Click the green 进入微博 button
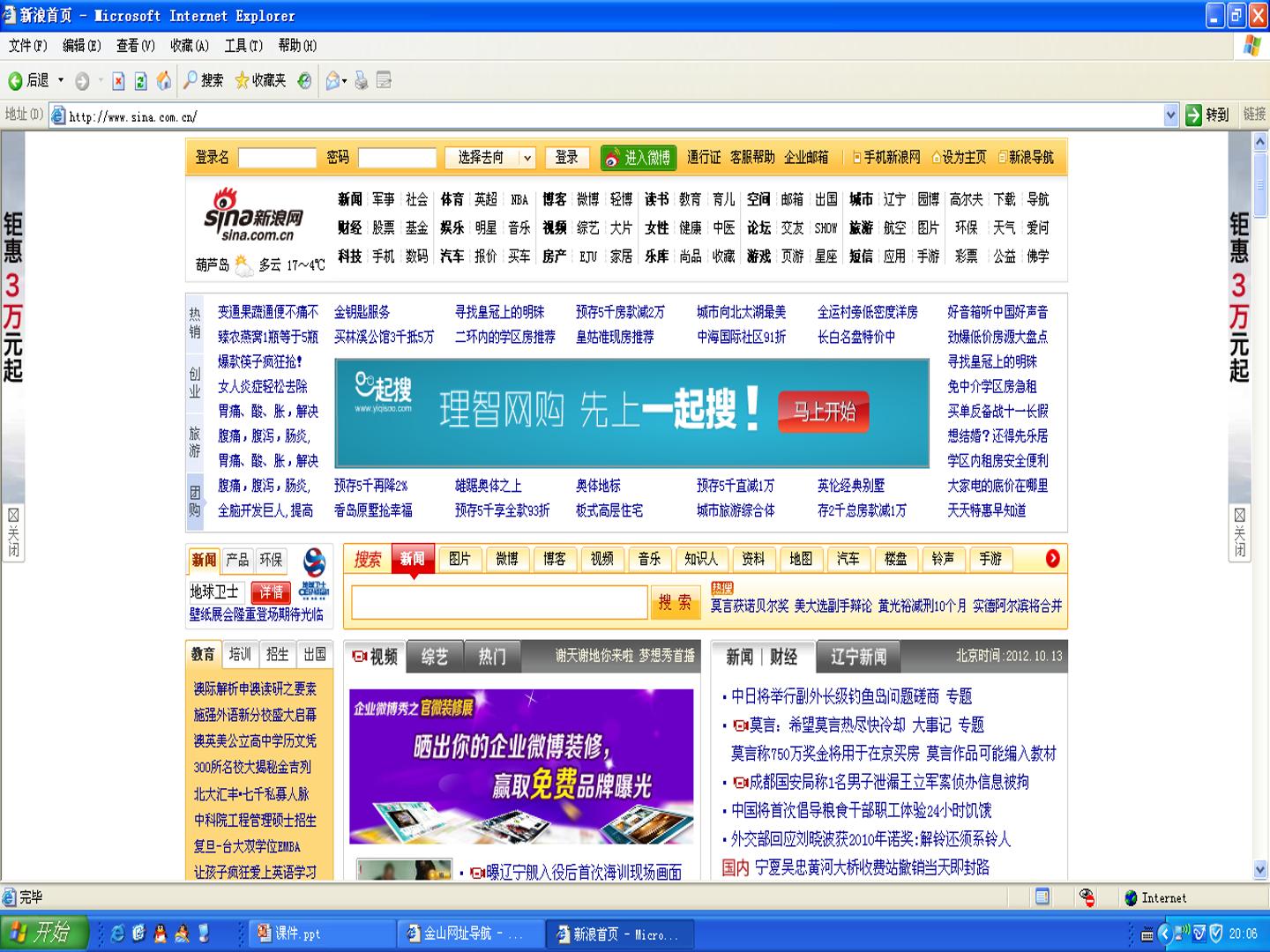The image size is (1270, 952). (x=639, y=158)
